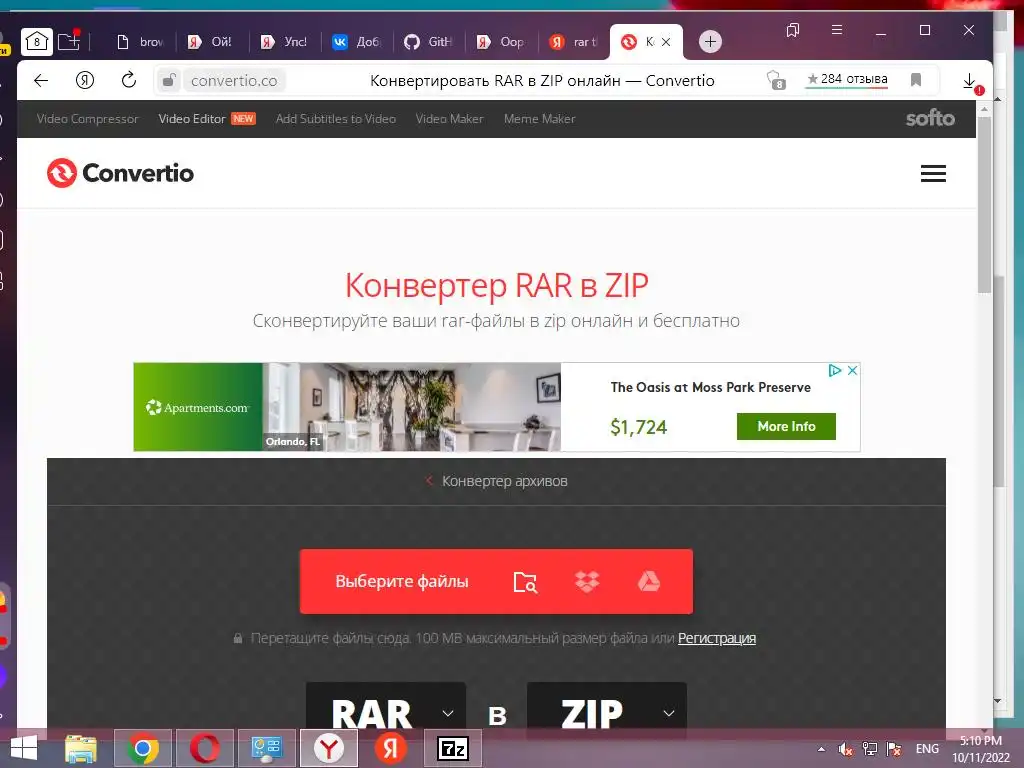
Task: Open Video Maker link
Action: [x=449, y=119]
